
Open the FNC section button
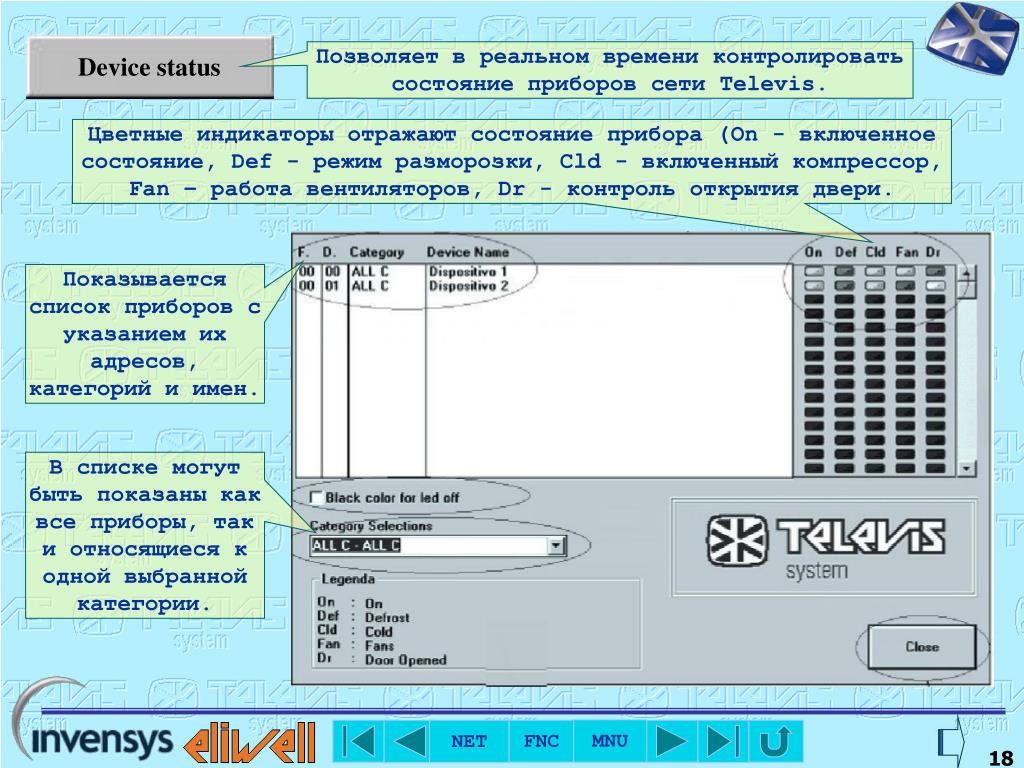click(541, 741)
